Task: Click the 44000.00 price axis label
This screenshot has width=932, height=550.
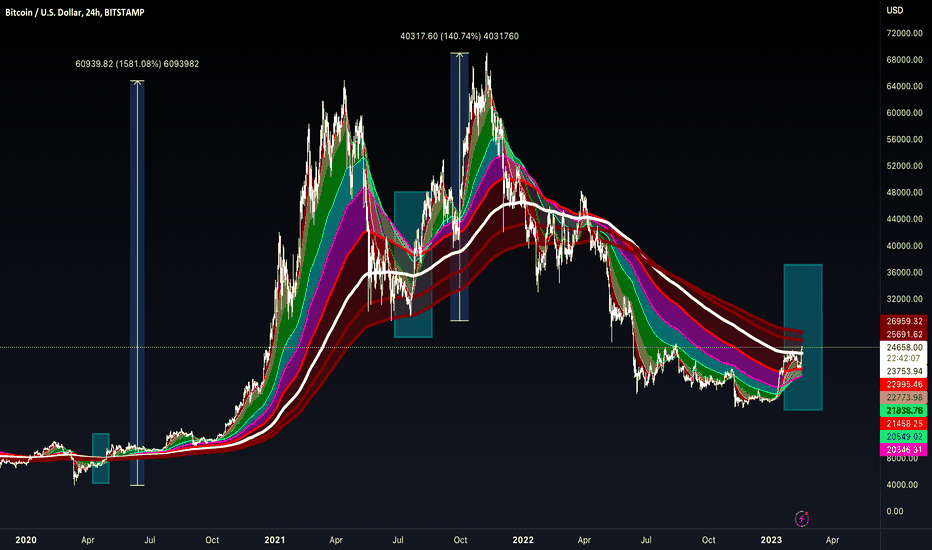Action: (904, 219)
